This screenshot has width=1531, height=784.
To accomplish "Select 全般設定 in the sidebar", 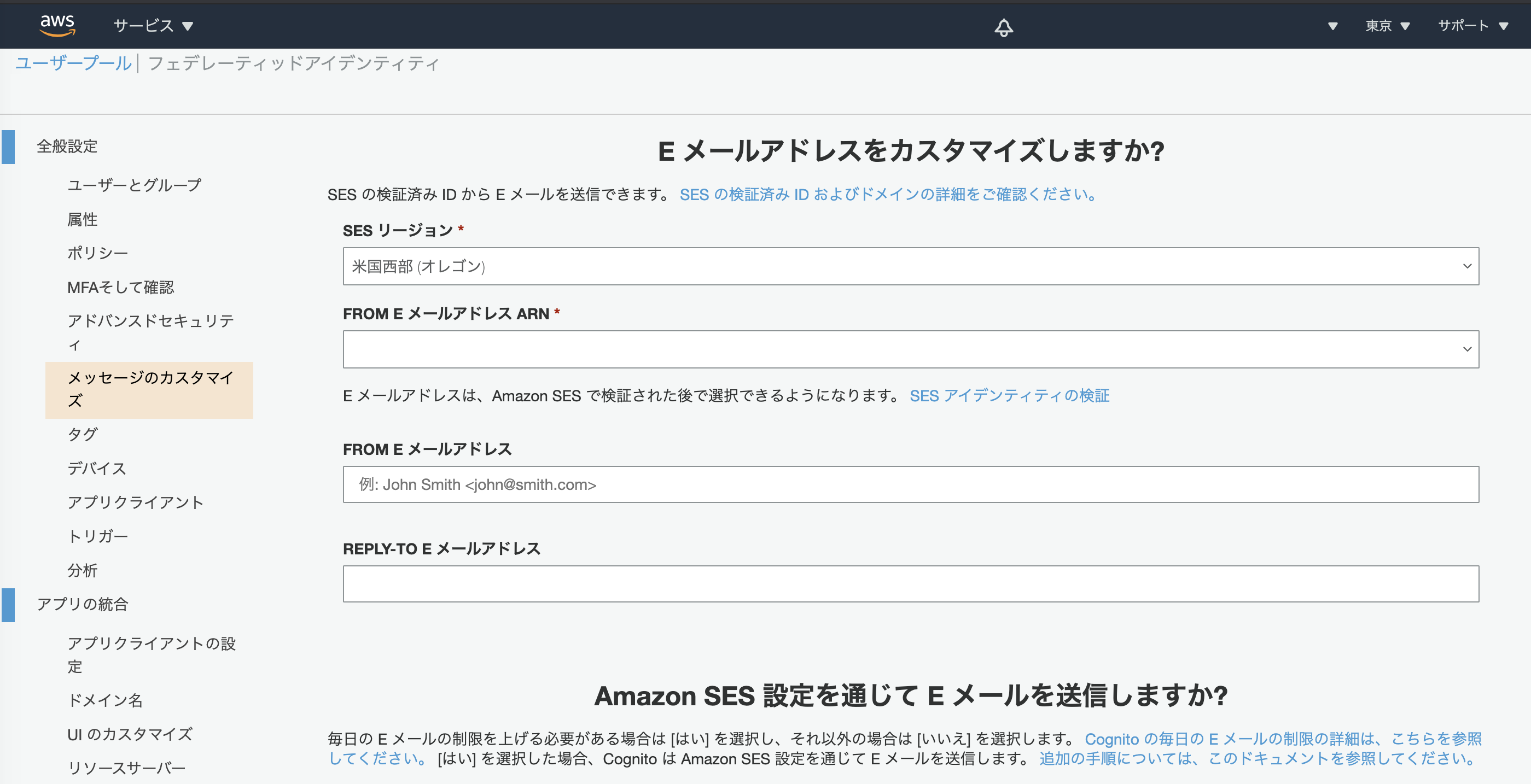I will click(x=67, y=146).
